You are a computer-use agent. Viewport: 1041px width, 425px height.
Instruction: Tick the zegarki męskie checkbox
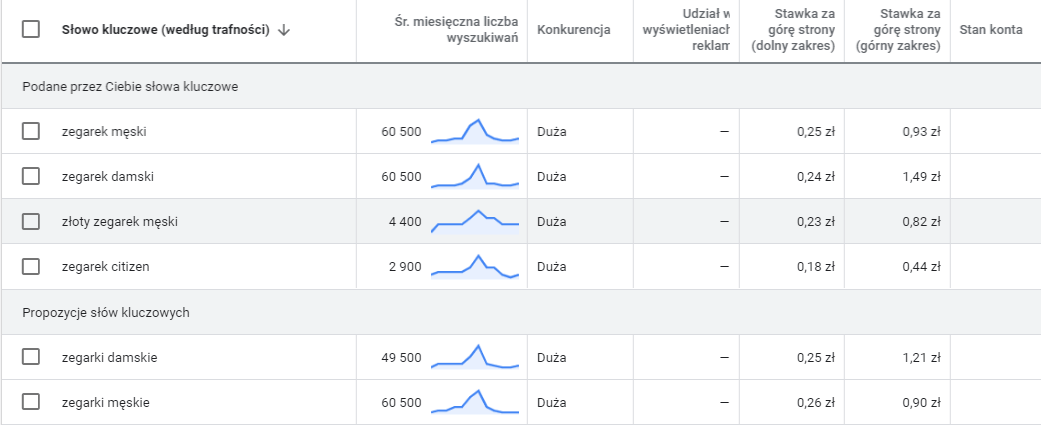coord(31,402)
